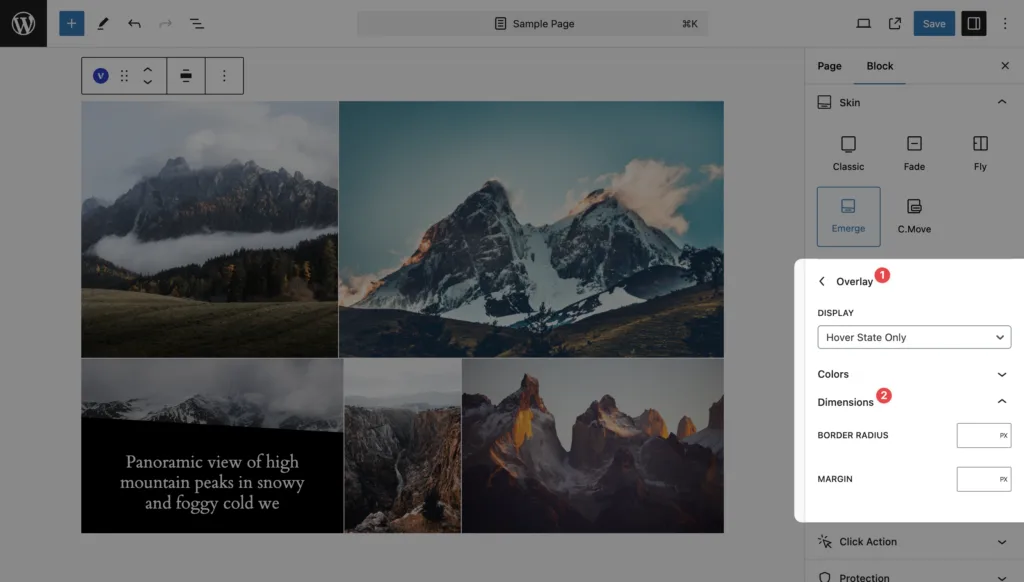Go back from Overlay settings
The height and width of the screenshot is (582, 1024).
point(822,281)
